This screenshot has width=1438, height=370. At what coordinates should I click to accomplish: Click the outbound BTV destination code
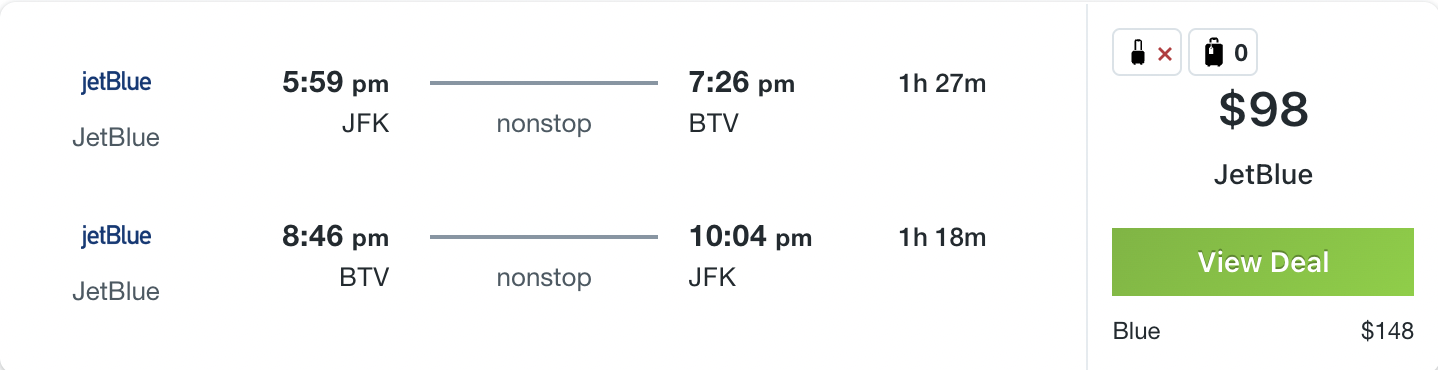pos(714,124)
